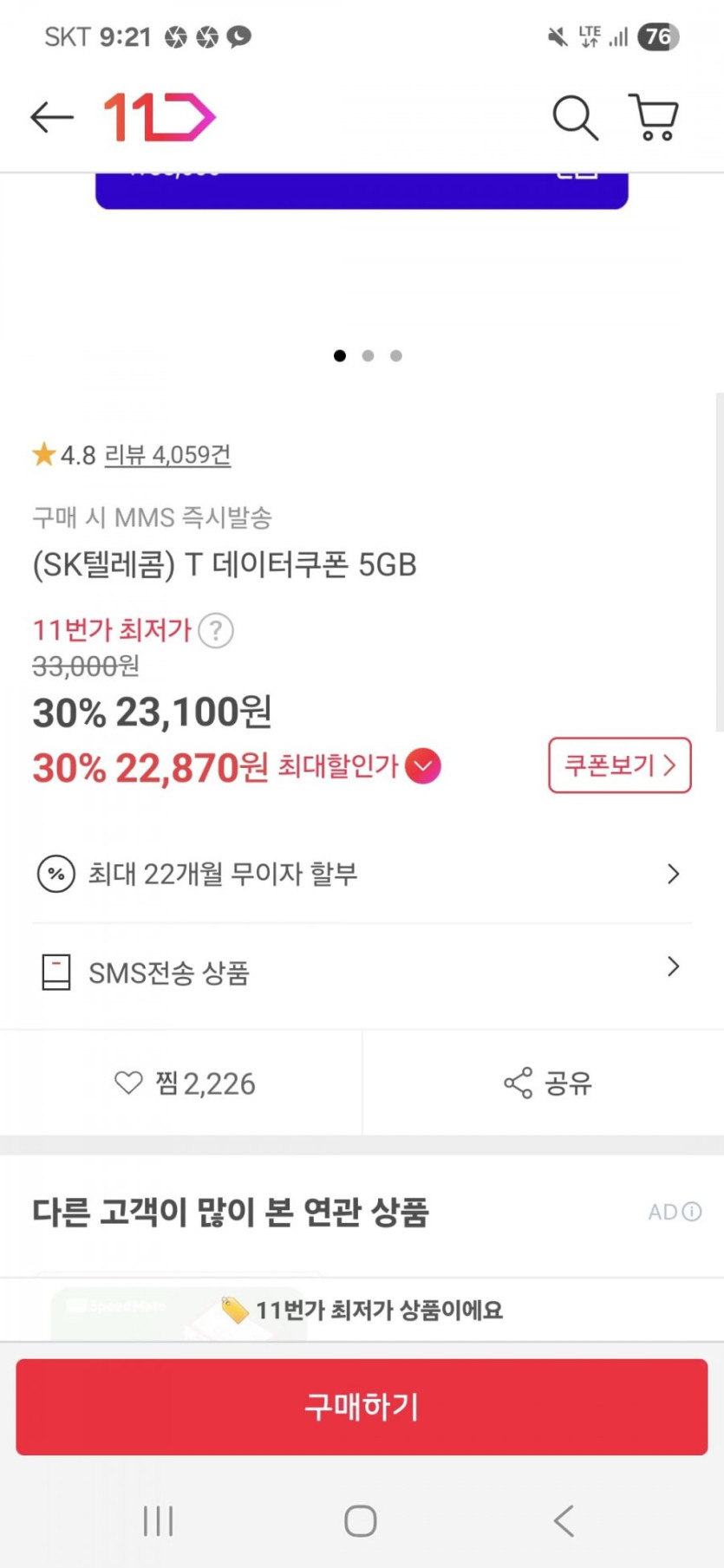This screenshot has width=724, height=1568.
Task: Tap the share icon
Action: [x=519, y=1083]
